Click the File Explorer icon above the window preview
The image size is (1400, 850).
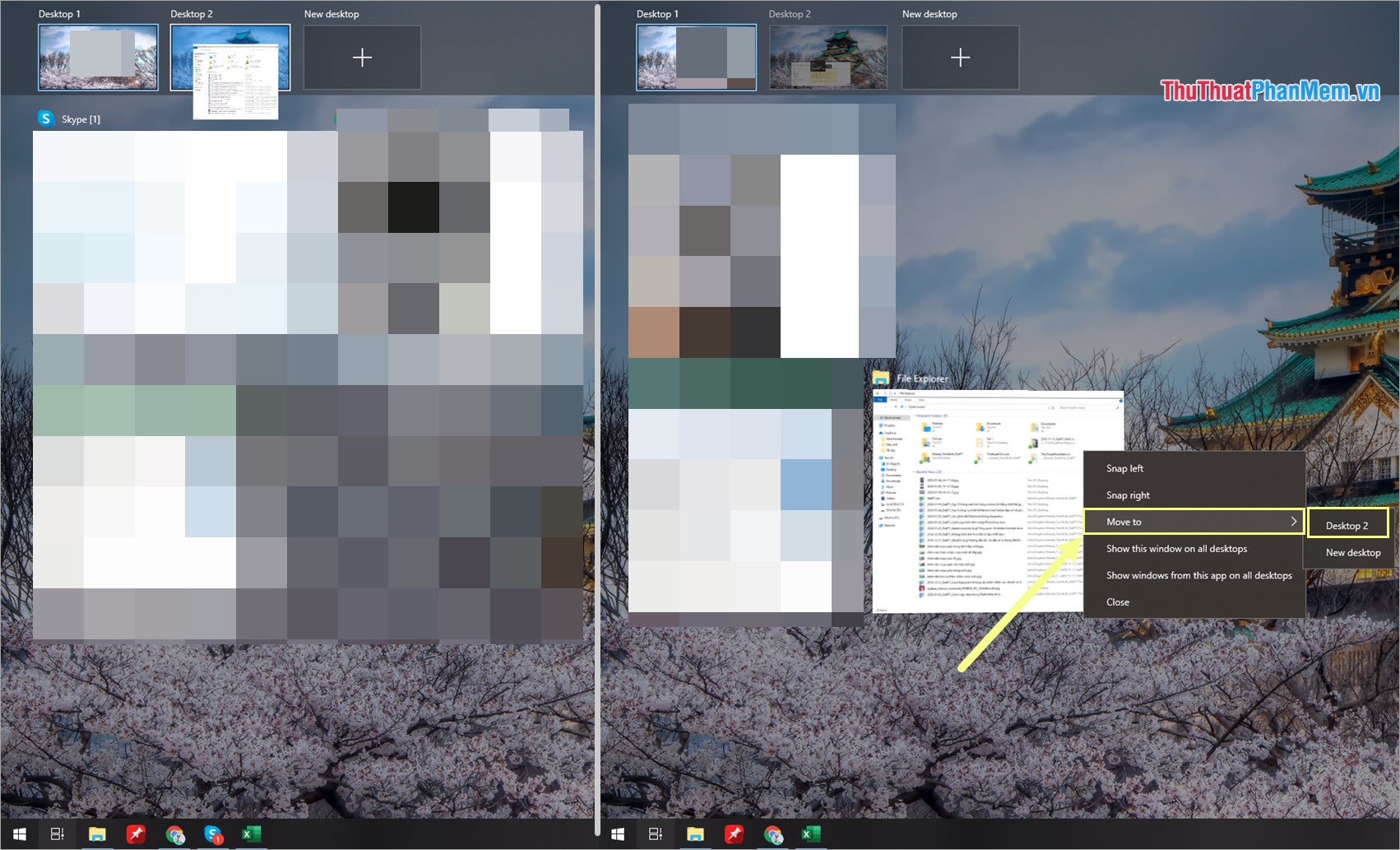(x=883, y=378)
